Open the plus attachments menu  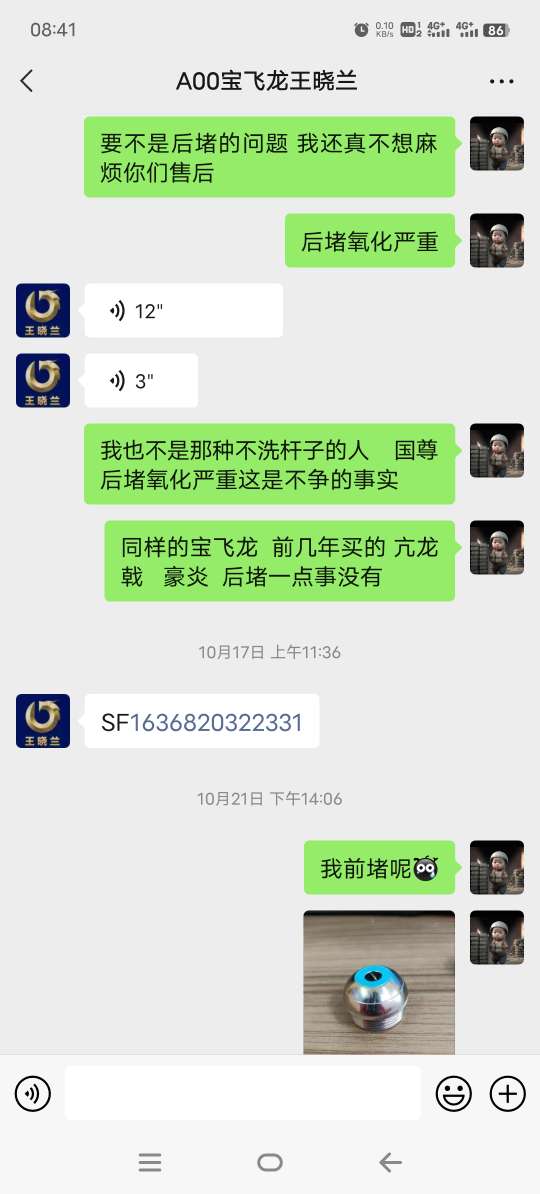click(507, 1094)
